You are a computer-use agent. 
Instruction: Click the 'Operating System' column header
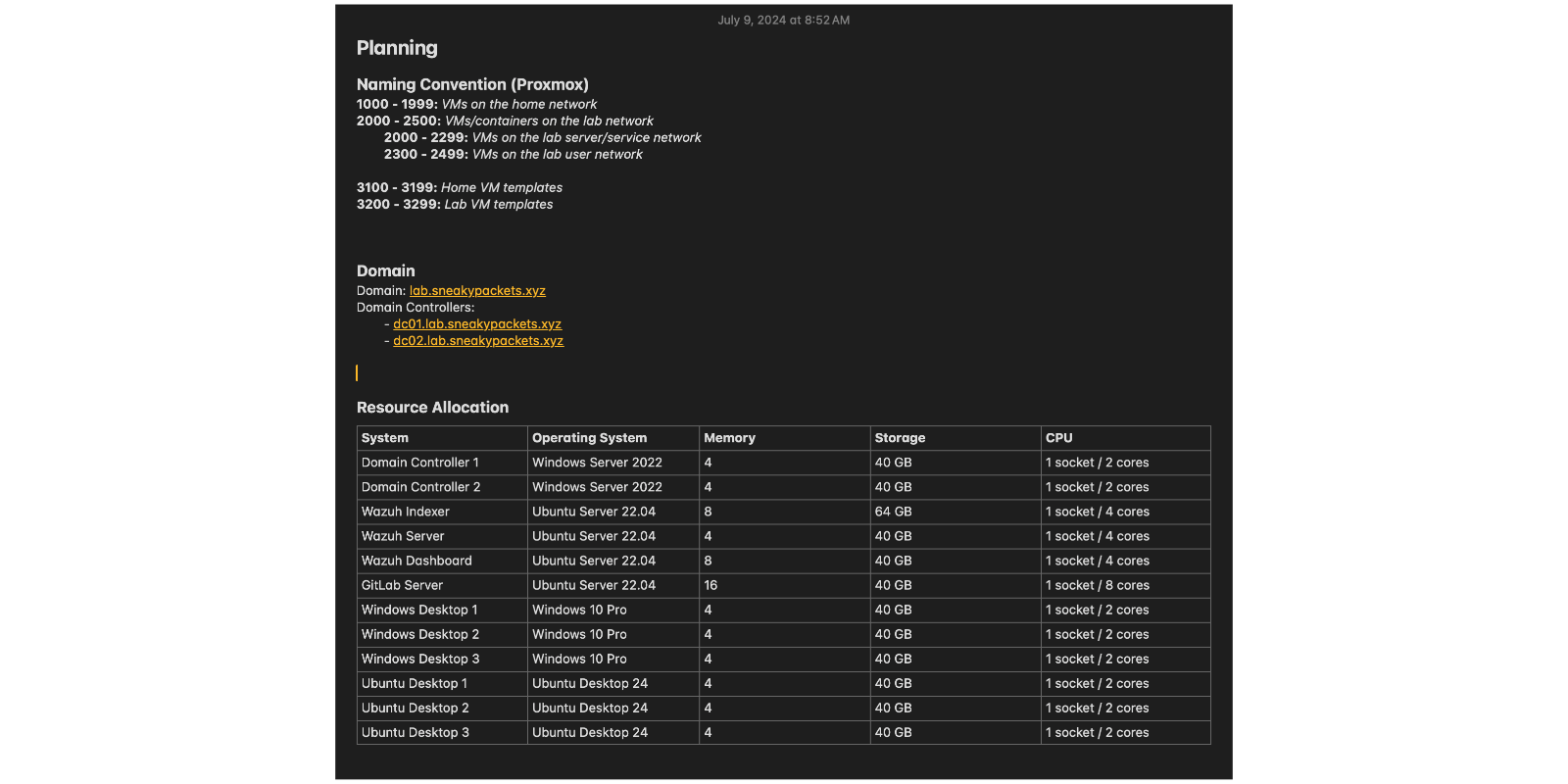tap(613, 438)
